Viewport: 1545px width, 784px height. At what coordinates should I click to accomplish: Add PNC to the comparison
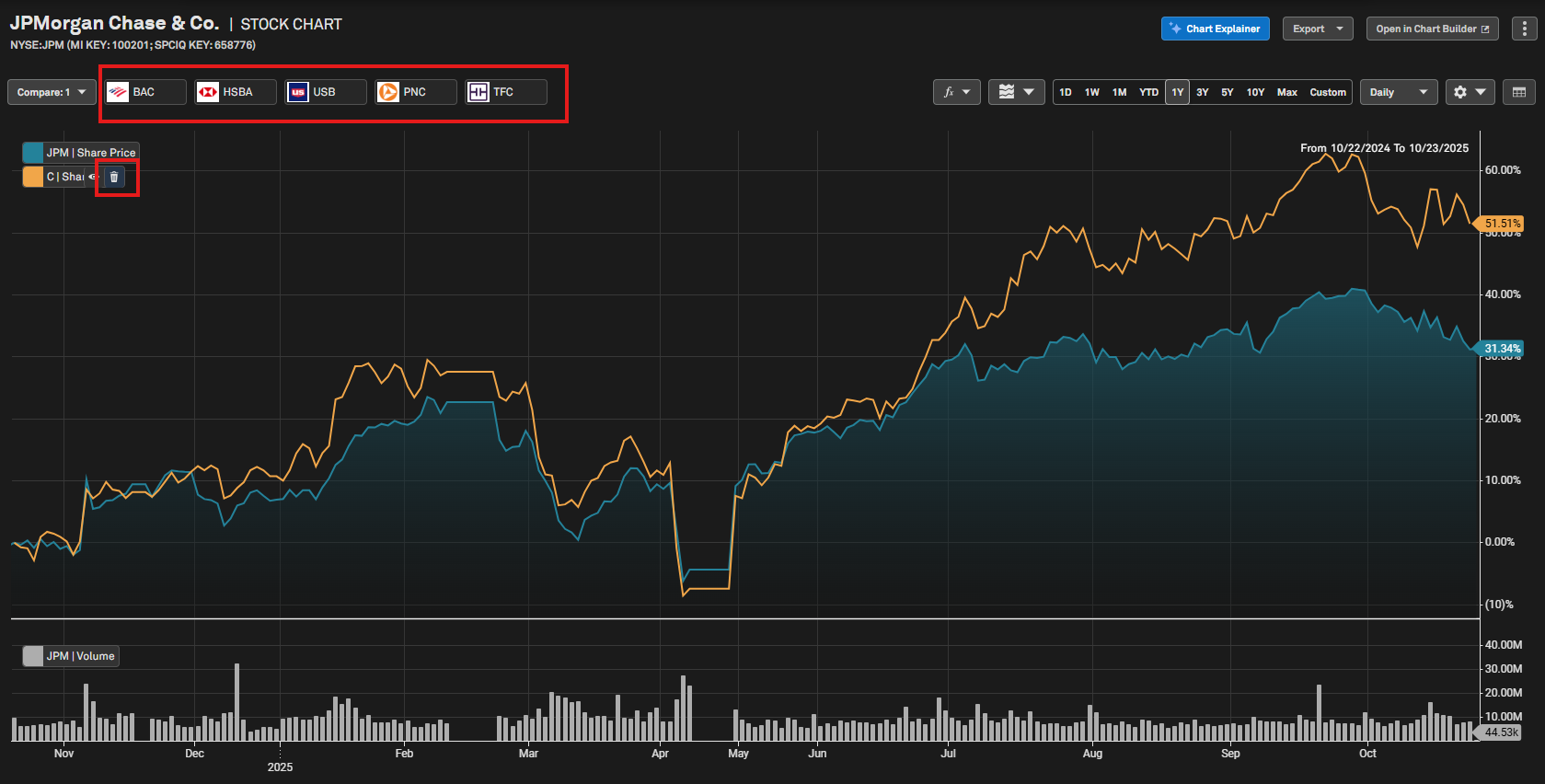(x=416, y=92)
